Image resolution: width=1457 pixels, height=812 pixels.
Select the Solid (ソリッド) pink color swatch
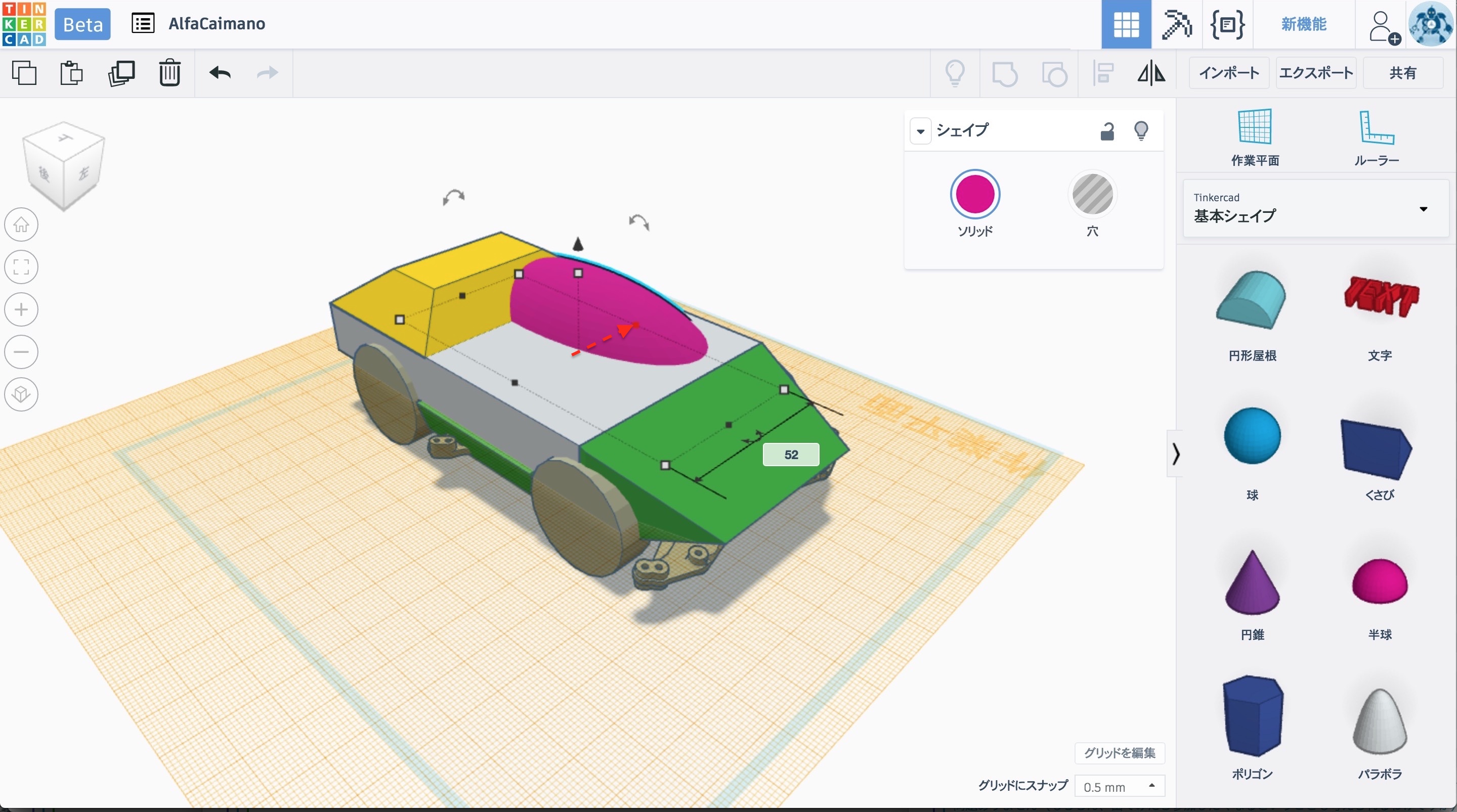(x=974, y=195)
